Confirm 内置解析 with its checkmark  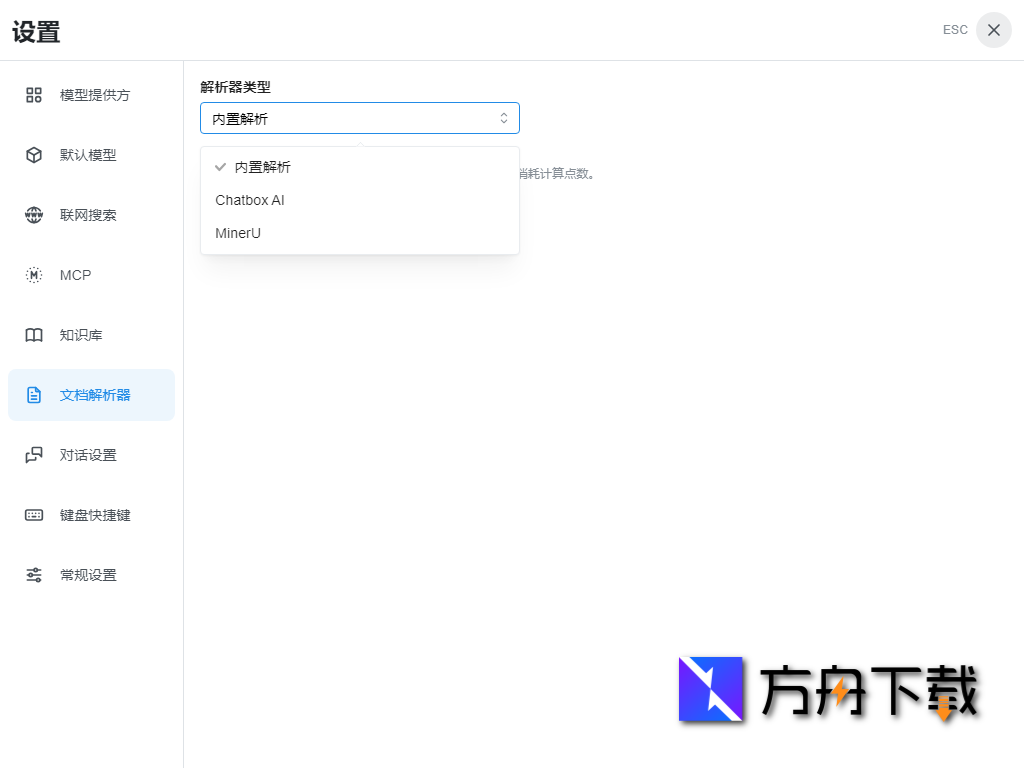tap(262, 167)
